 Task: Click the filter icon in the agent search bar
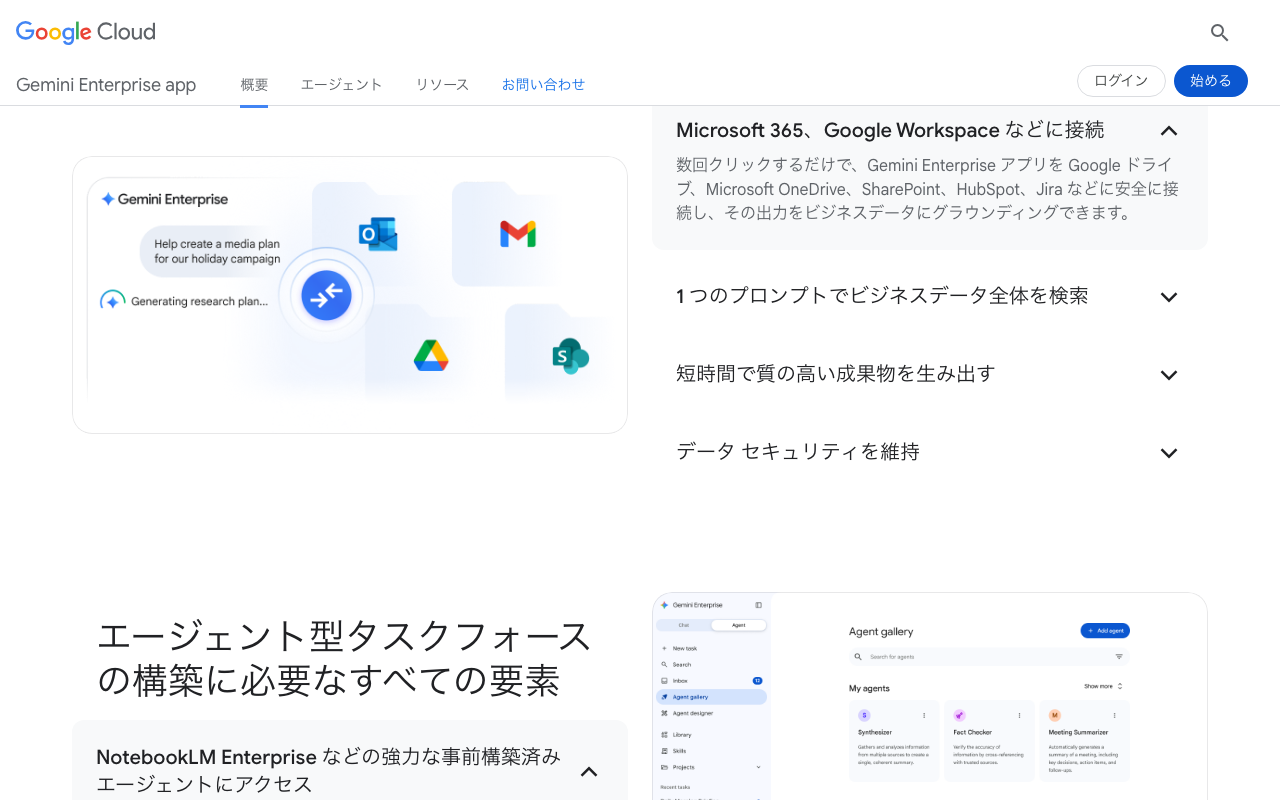(x=1119, y=657)
